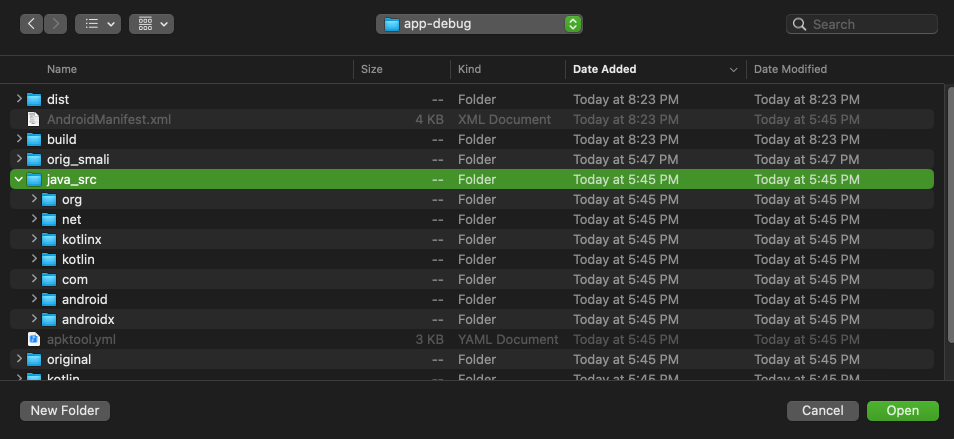The image size is (954, 439).
Task: Select the dist folder icon
Action: [34, 99]
